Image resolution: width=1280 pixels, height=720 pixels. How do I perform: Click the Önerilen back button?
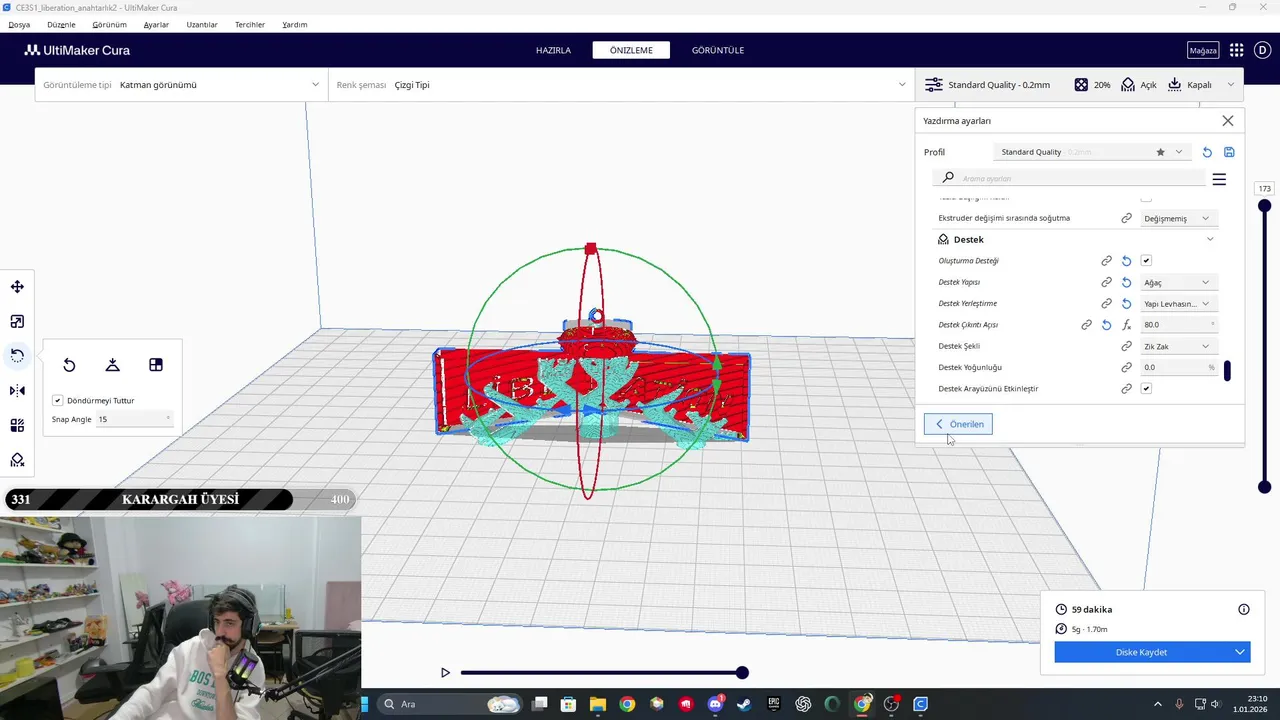(x=958, y=424)
